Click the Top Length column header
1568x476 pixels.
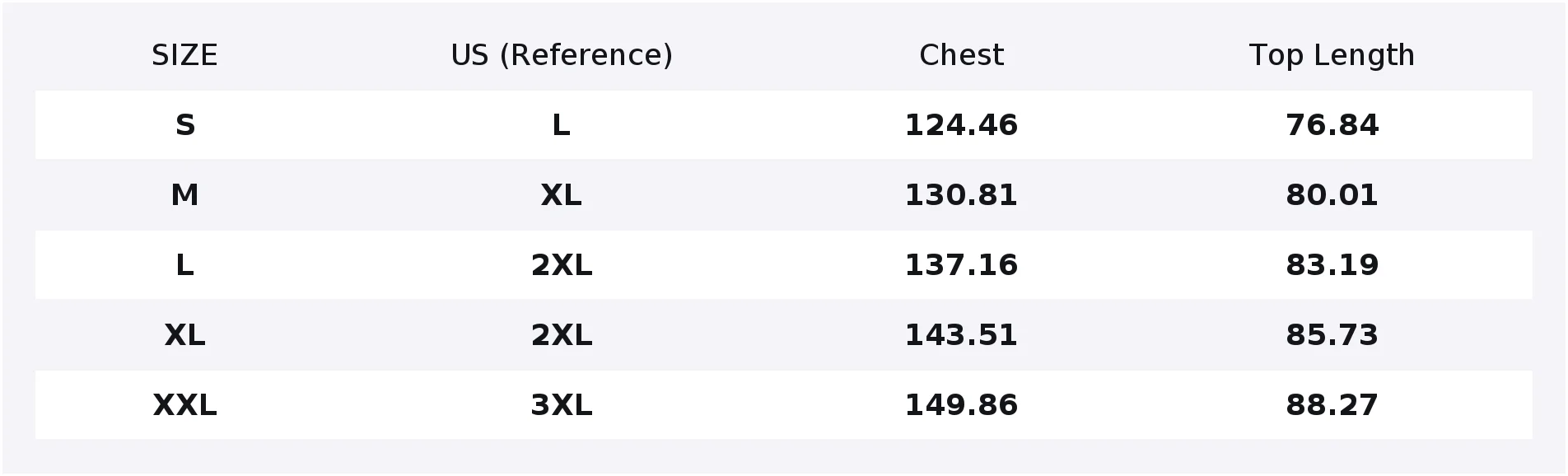click(x=1332, y=55)
